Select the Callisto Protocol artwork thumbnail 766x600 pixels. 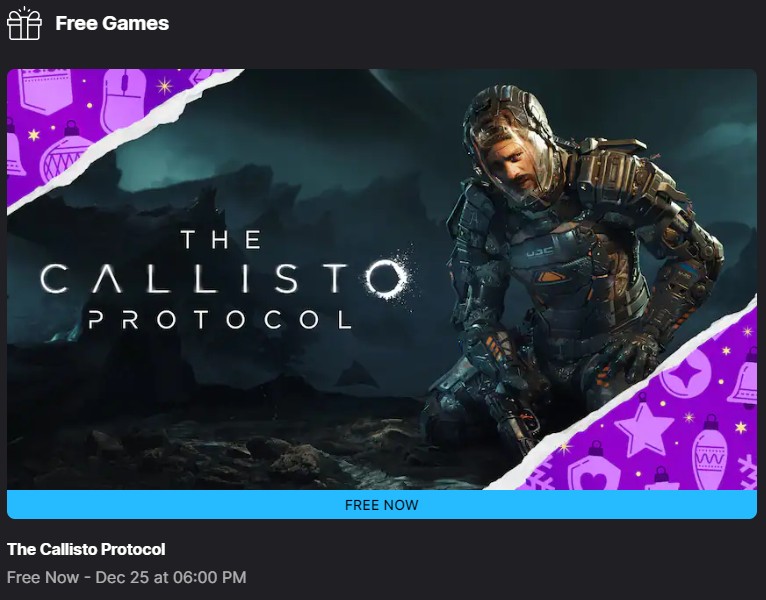click(382, 279)
